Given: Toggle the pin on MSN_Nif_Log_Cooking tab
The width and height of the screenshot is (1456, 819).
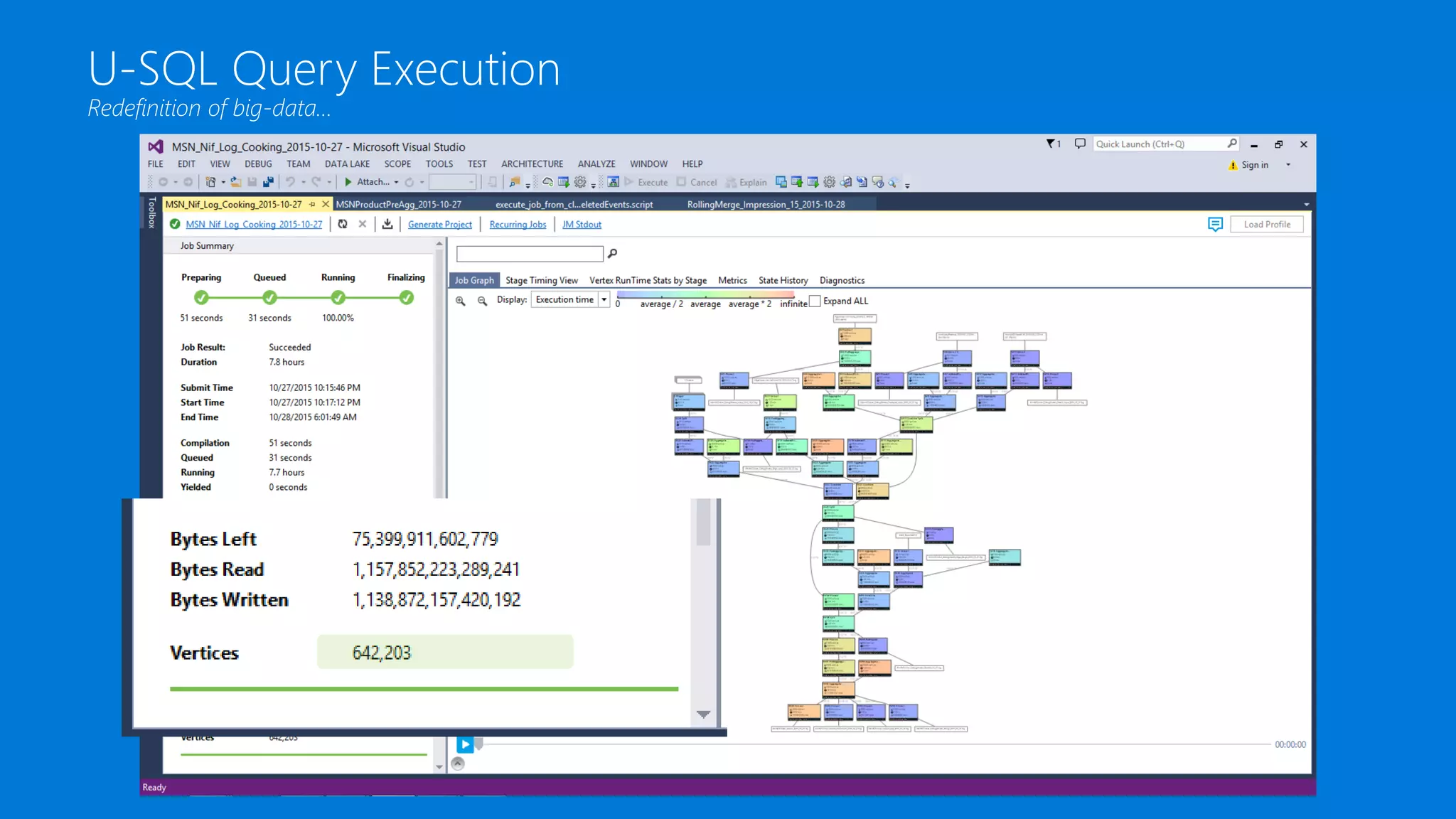Looking at the screenshot, I should point(313,204).
